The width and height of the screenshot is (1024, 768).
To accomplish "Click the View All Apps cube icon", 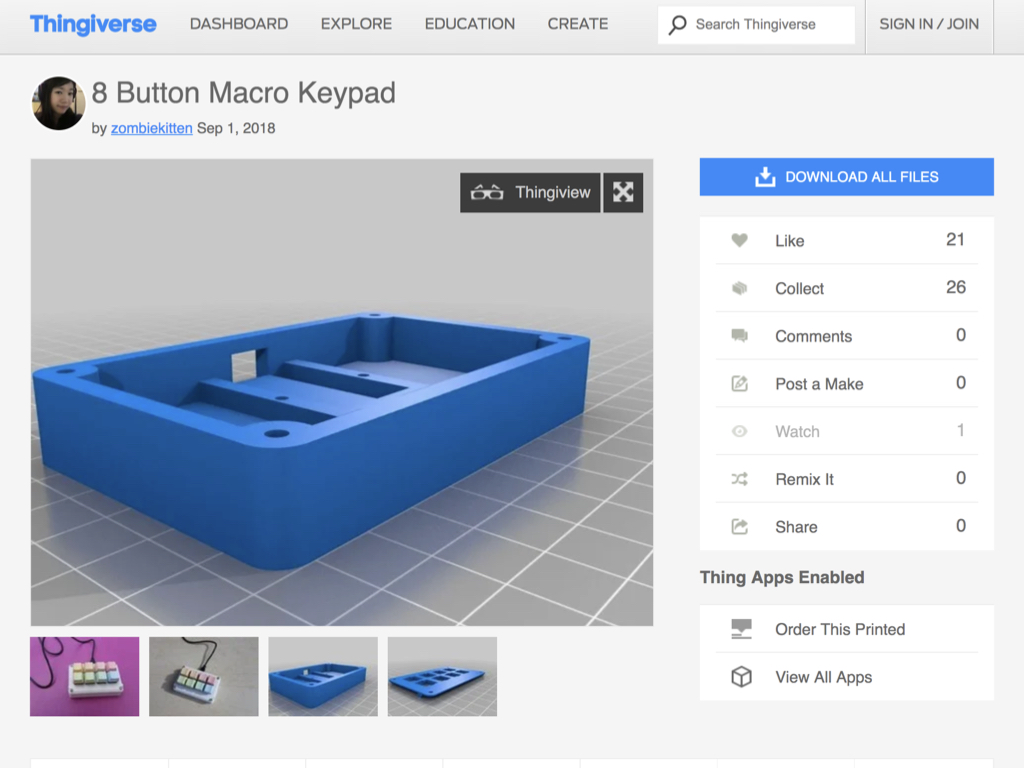I will tap(741, 677).
